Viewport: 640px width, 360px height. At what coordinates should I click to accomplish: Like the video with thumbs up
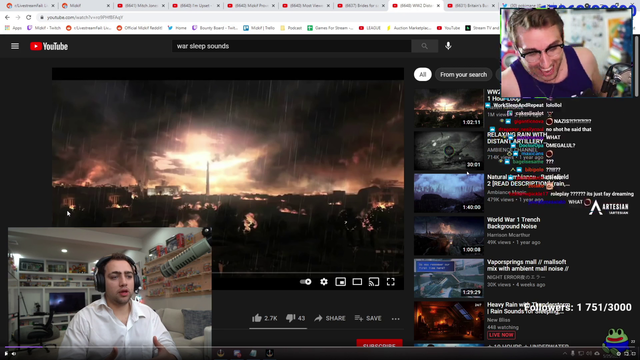264,318
